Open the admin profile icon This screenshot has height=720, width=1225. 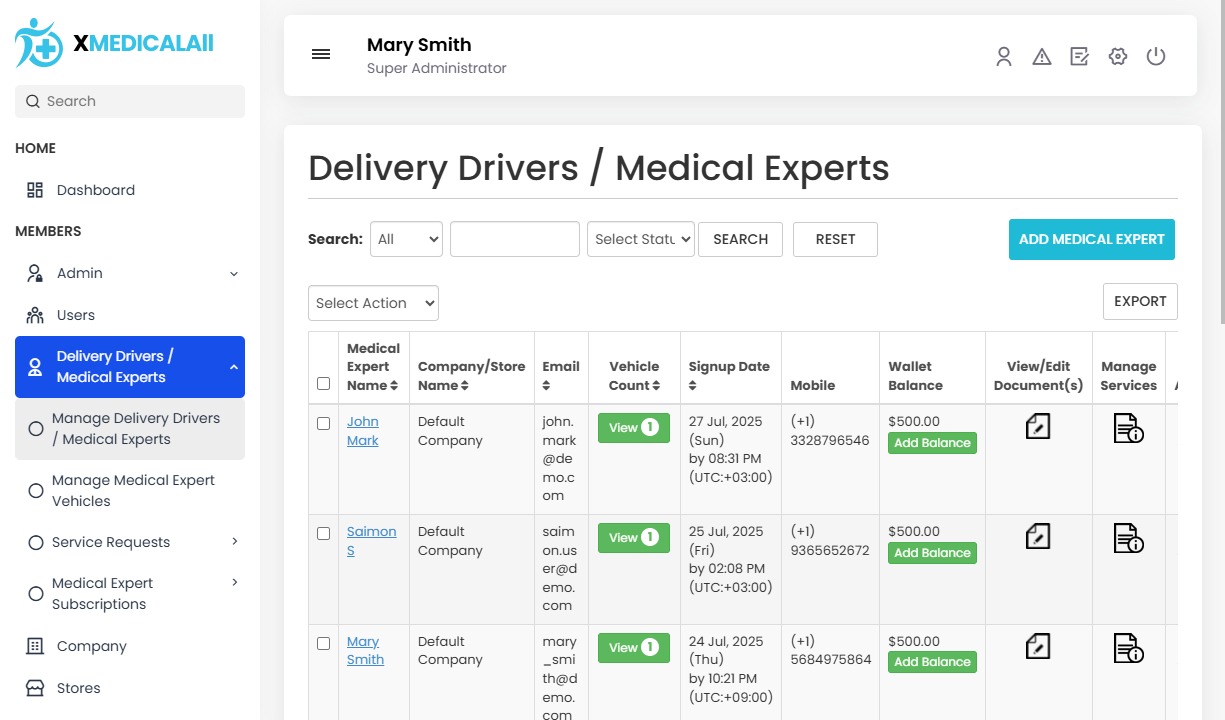(x=1004, y=56)
